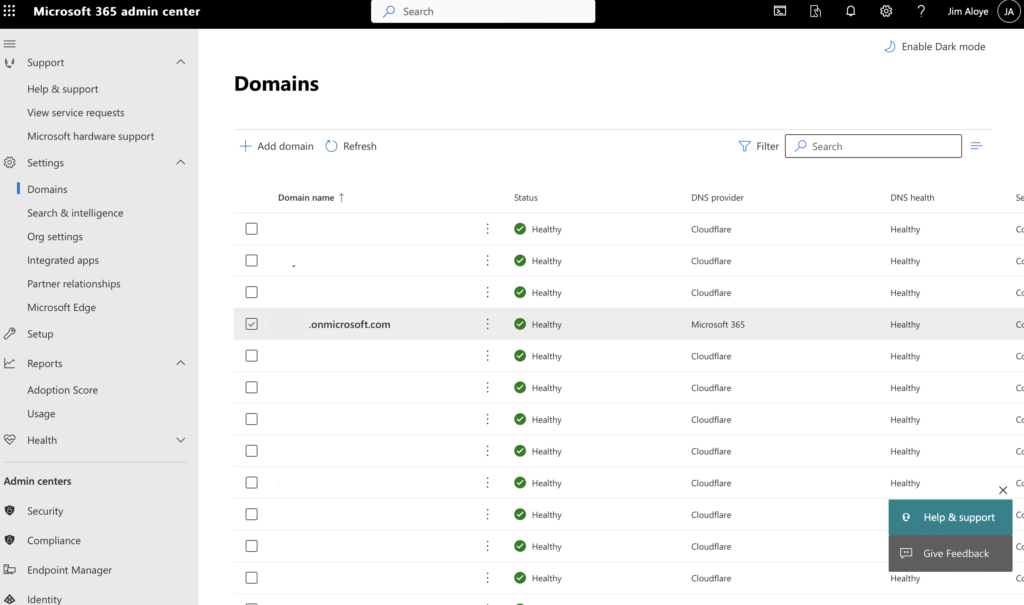The width and height of the screenshot is (1024, 605).
Task: Open more actions for onmicrosoft.com row
Action: [x=487, y=324]
